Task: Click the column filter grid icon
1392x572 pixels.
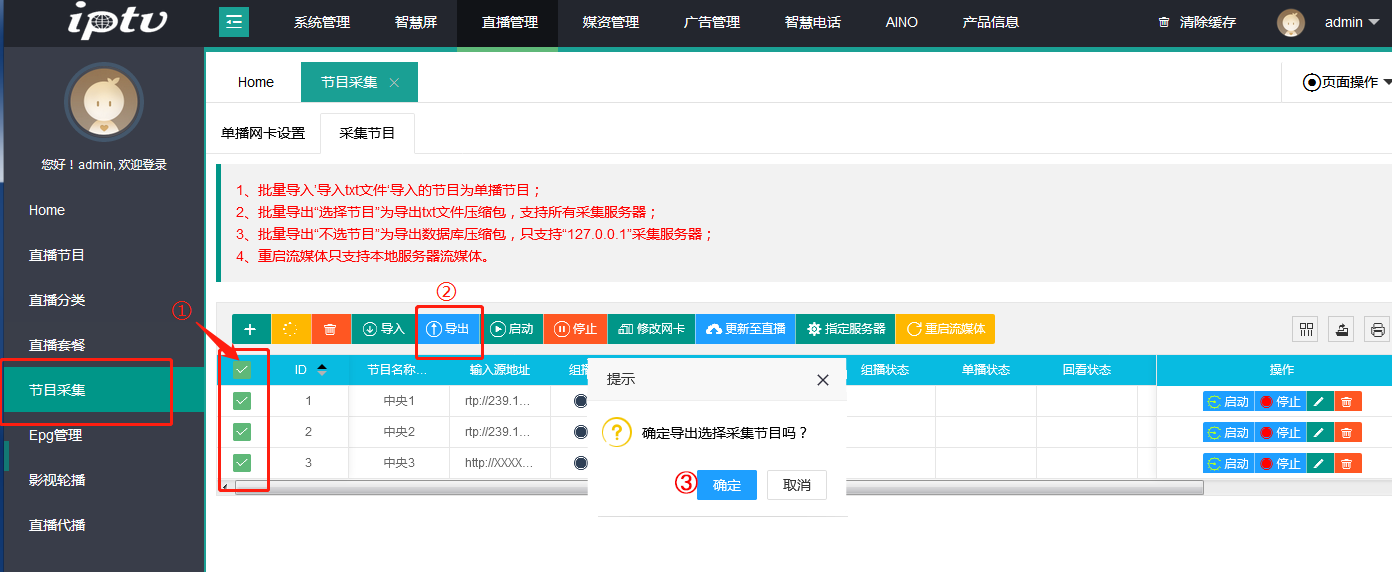Action: (1306, 329)
